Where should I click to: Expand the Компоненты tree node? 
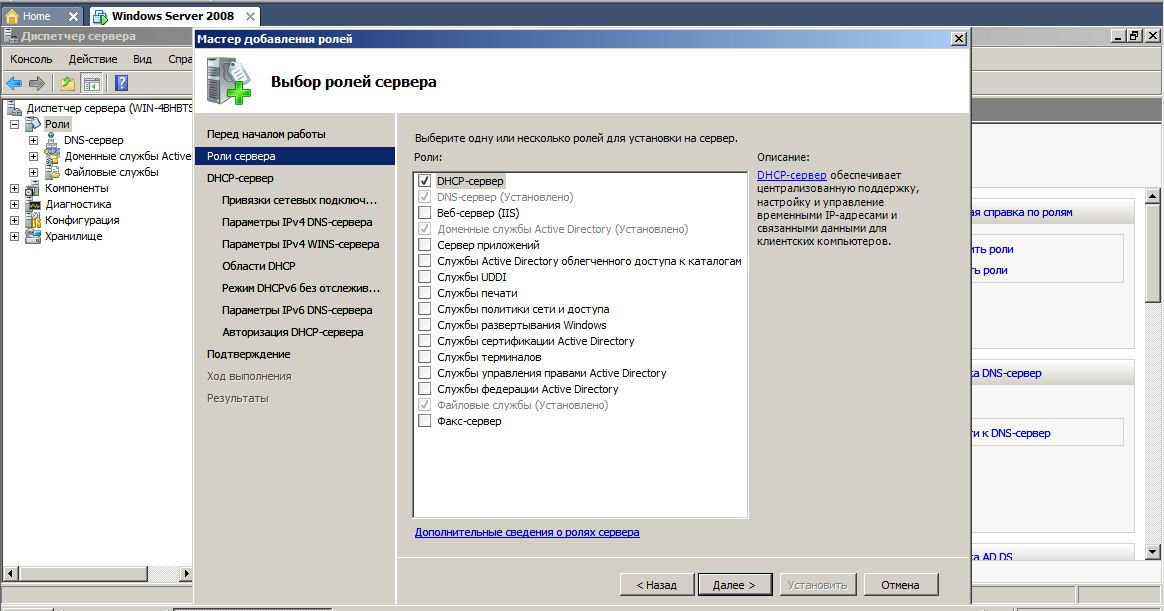(x=14, y=188)
